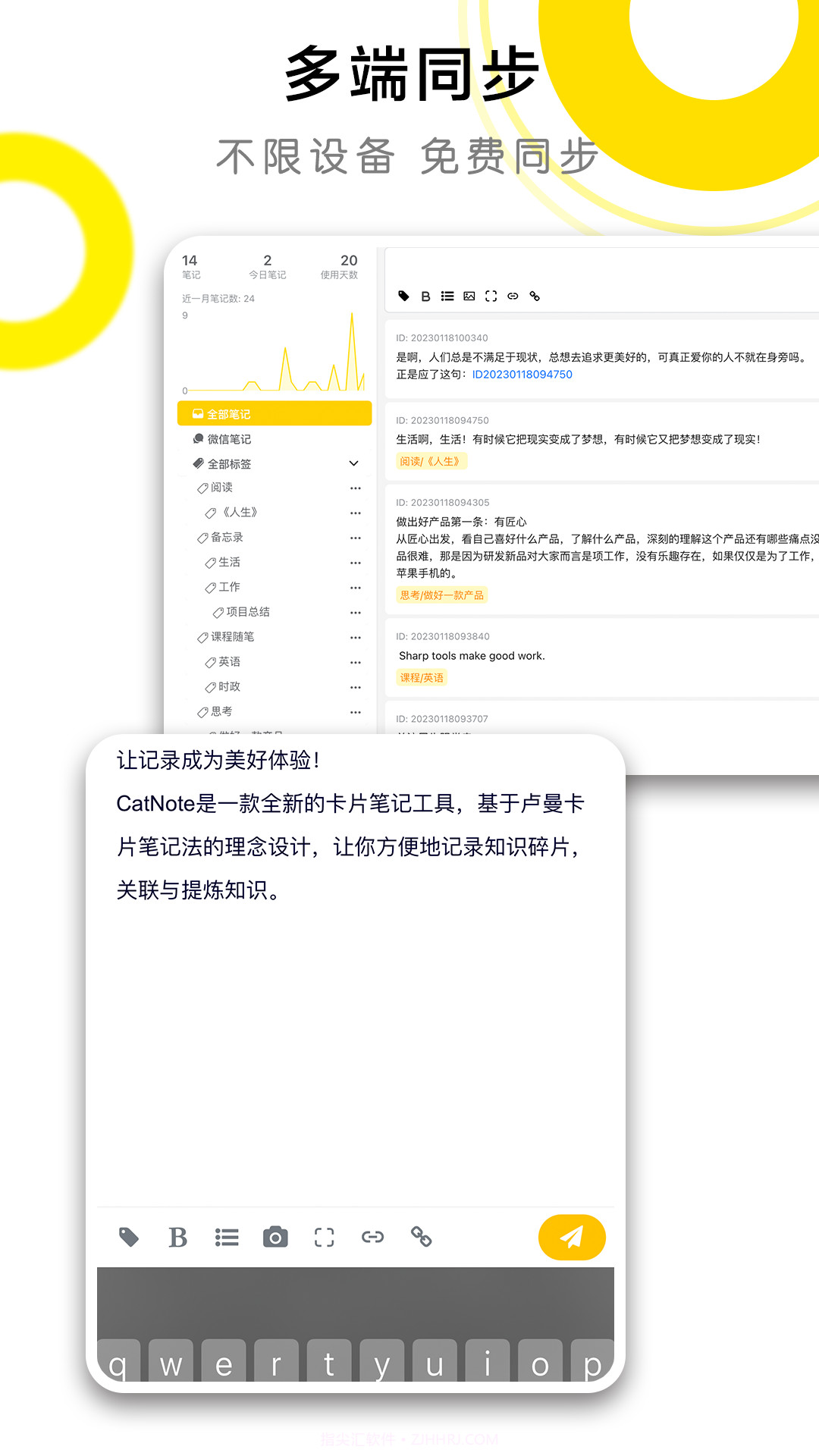Open more options for 时政 tag

pos(356,687)
